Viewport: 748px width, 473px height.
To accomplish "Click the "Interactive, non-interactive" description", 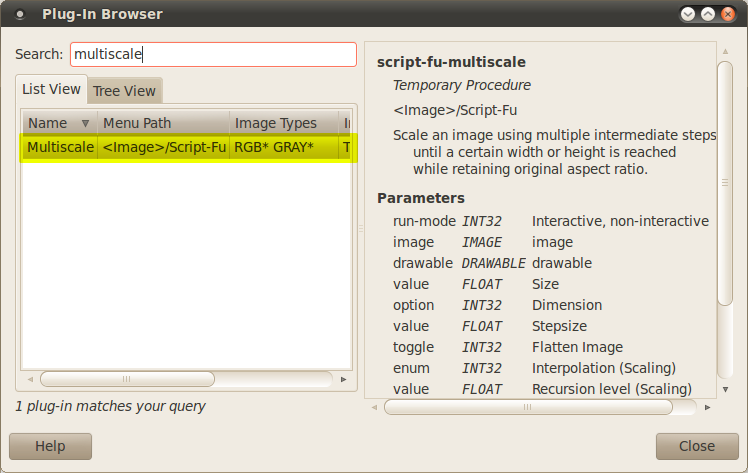I will pyautogui.click(x=621, y=221).
